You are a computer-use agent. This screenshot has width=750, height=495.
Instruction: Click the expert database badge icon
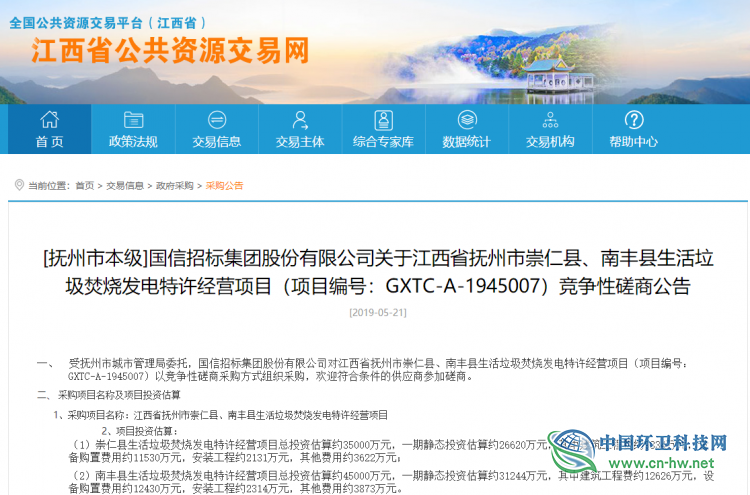[383, 120]
